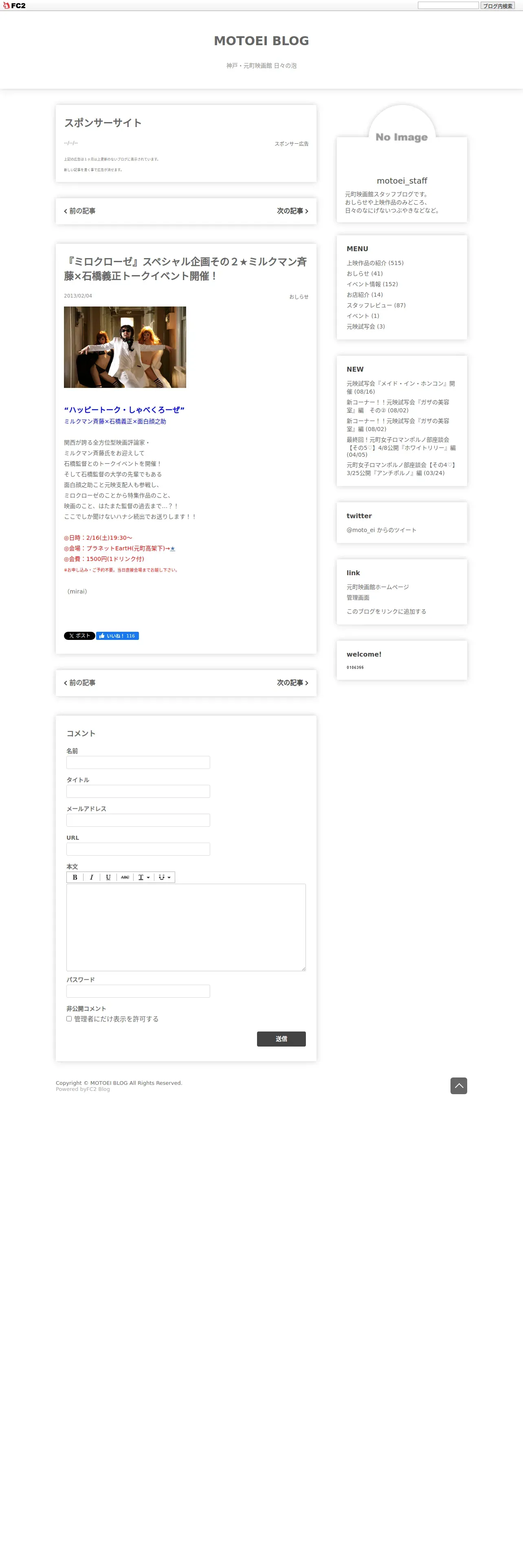
Task: Click the 送信 submit button
Action: pyautogui.click(x=281, y=1039)
